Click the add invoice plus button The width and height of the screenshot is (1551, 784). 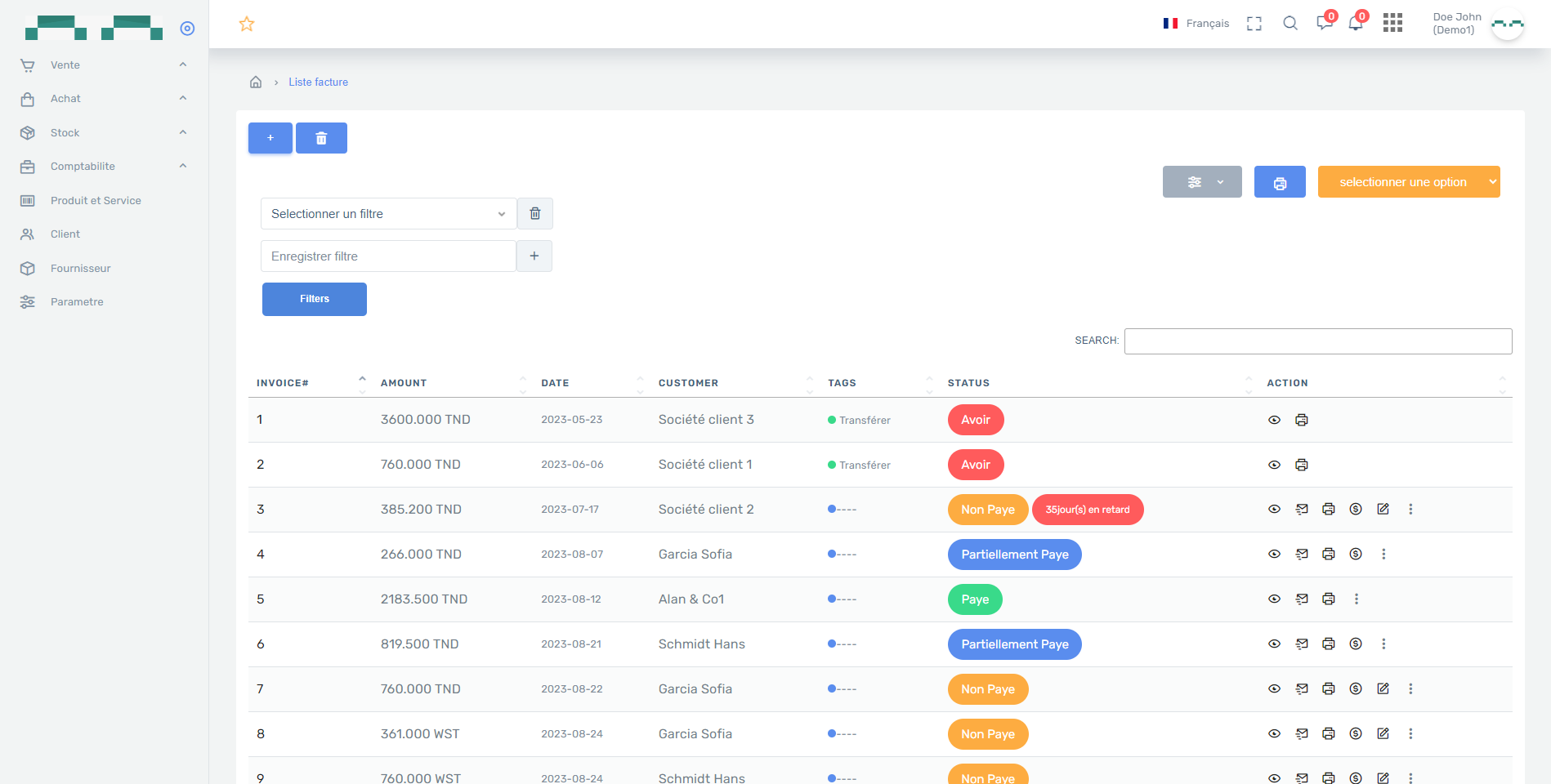click(x=270, y=138)
